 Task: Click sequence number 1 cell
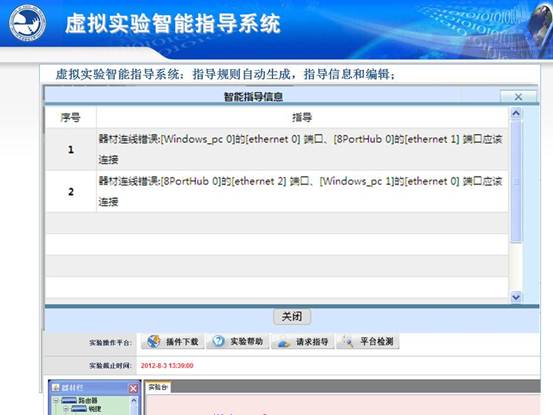coord(71,149)
